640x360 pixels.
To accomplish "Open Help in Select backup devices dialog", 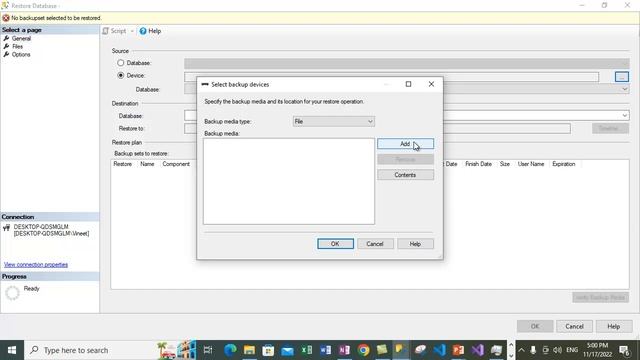I will (415, 244).
